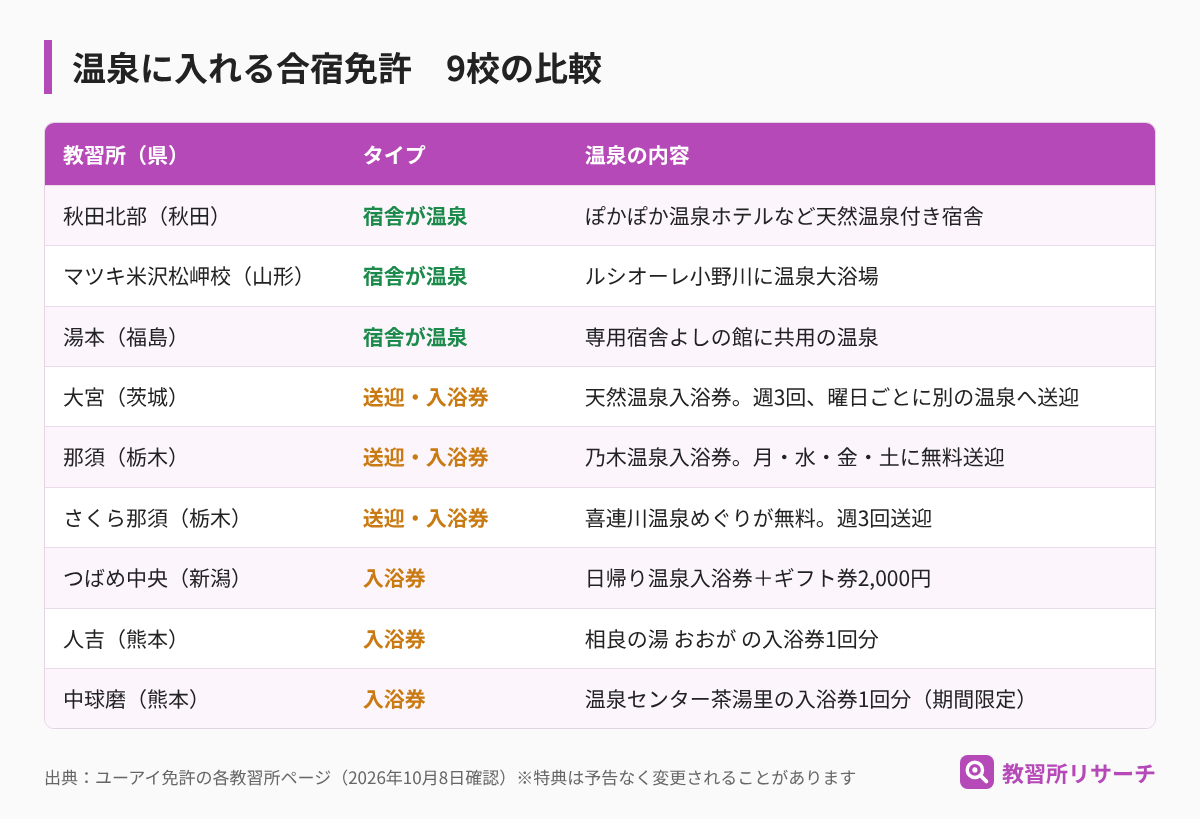Image resolution: width=1200 pixels, height=820 pixels.
Task: Click the タイプ column header
Action: [x=394, y=155]
